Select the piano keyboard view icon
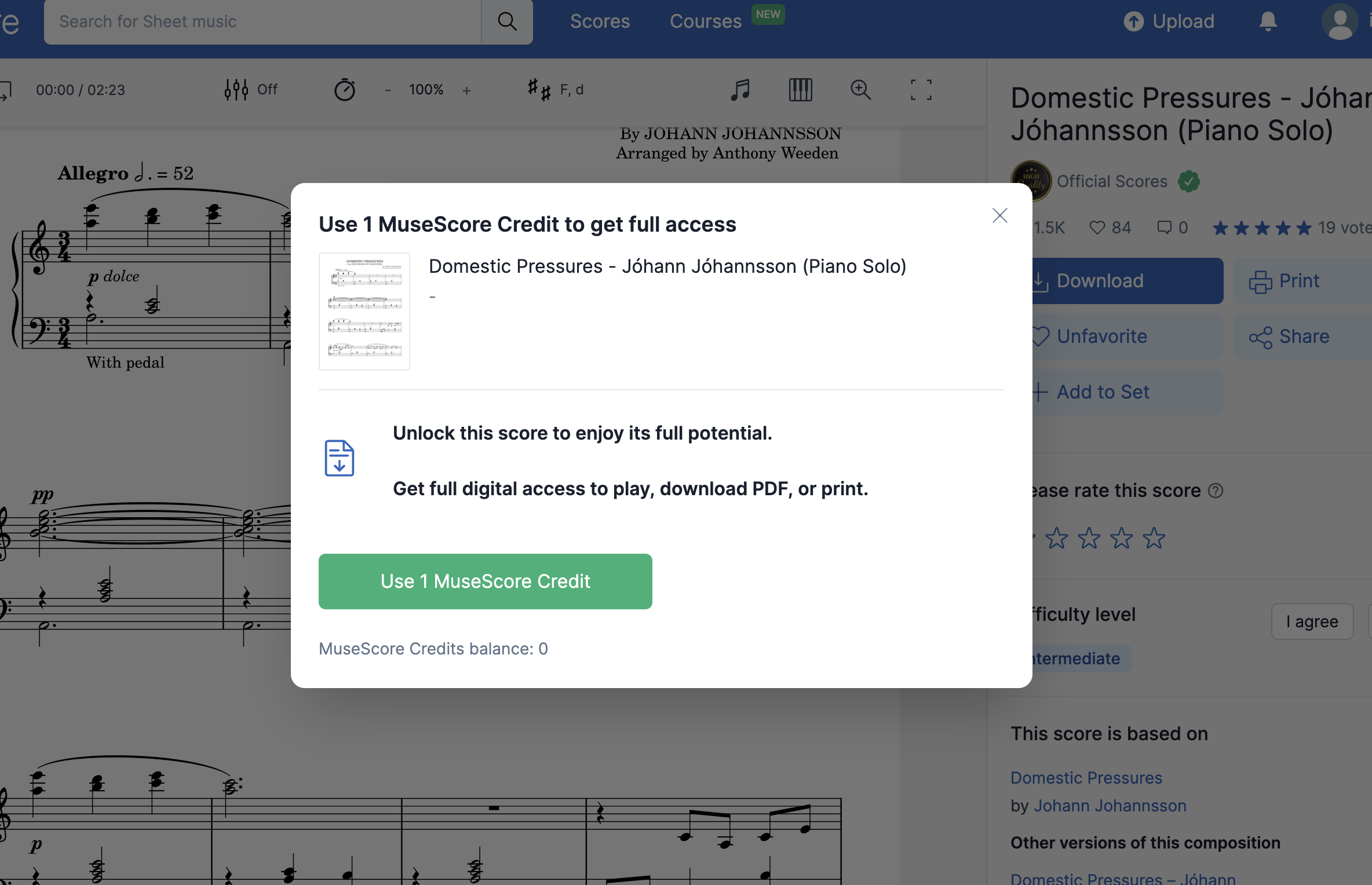This screenshot has width=1372, height=885. (800, 90)
